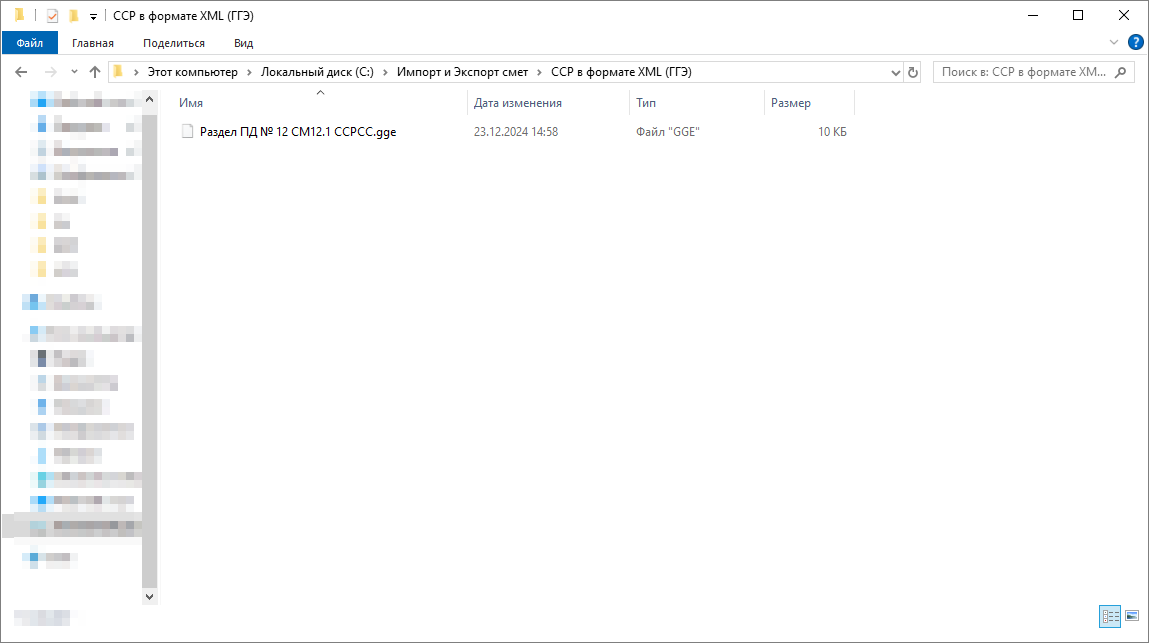Click the New Folder icon in title bar
The image size is (1149, 643).
(x=73, y=15)
